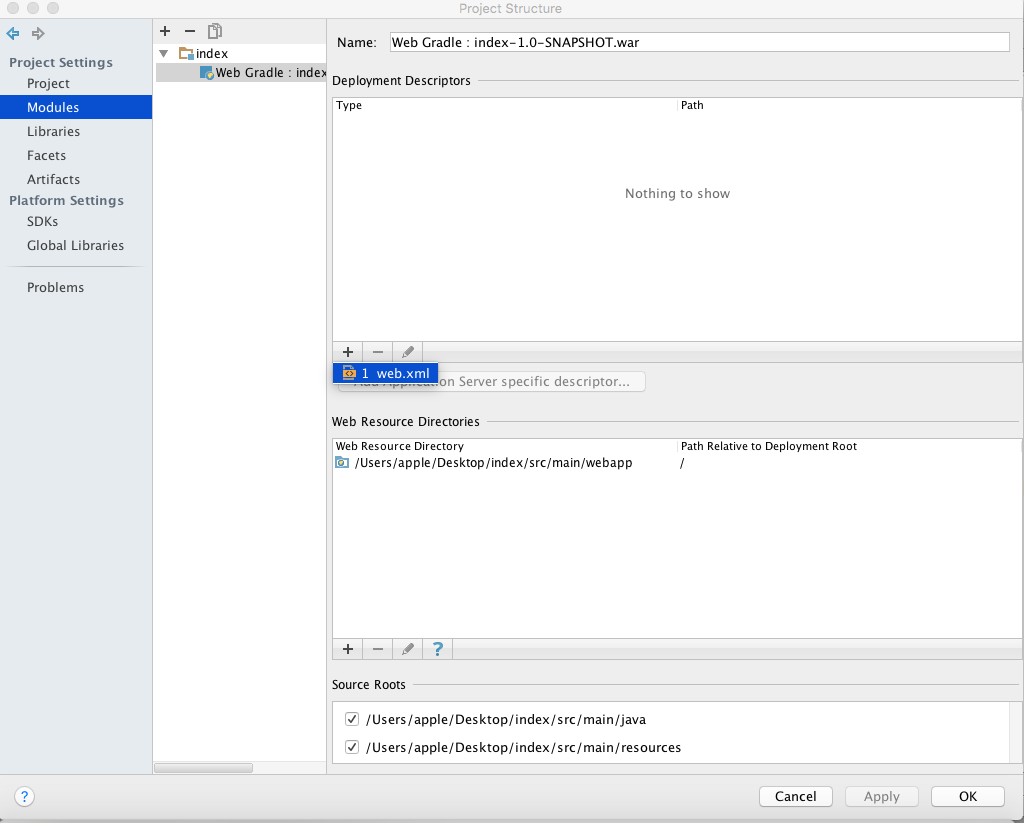Add a new module with plus icon

pos(165,31)
